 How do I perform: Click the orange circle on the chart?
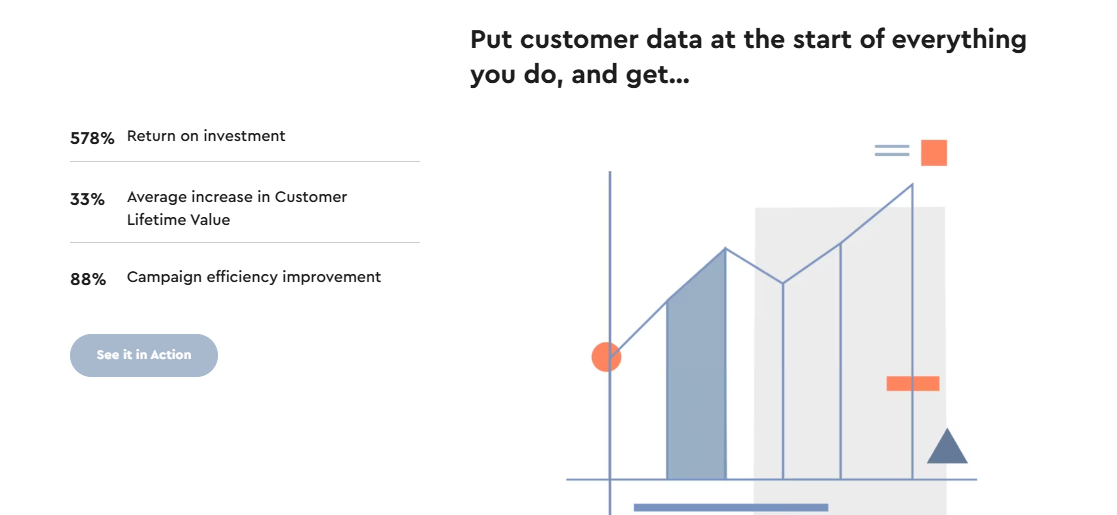606,357
